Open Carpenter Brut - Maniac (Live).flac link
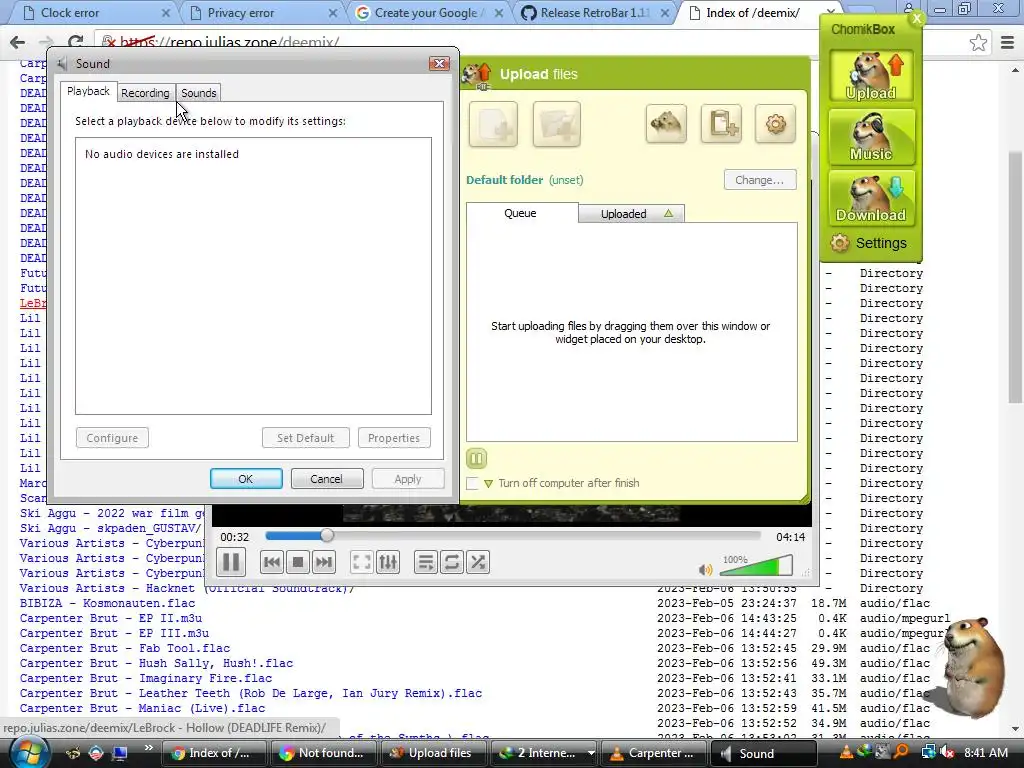Viewport: 1024px width, 768px height. [x=142, y=709]
